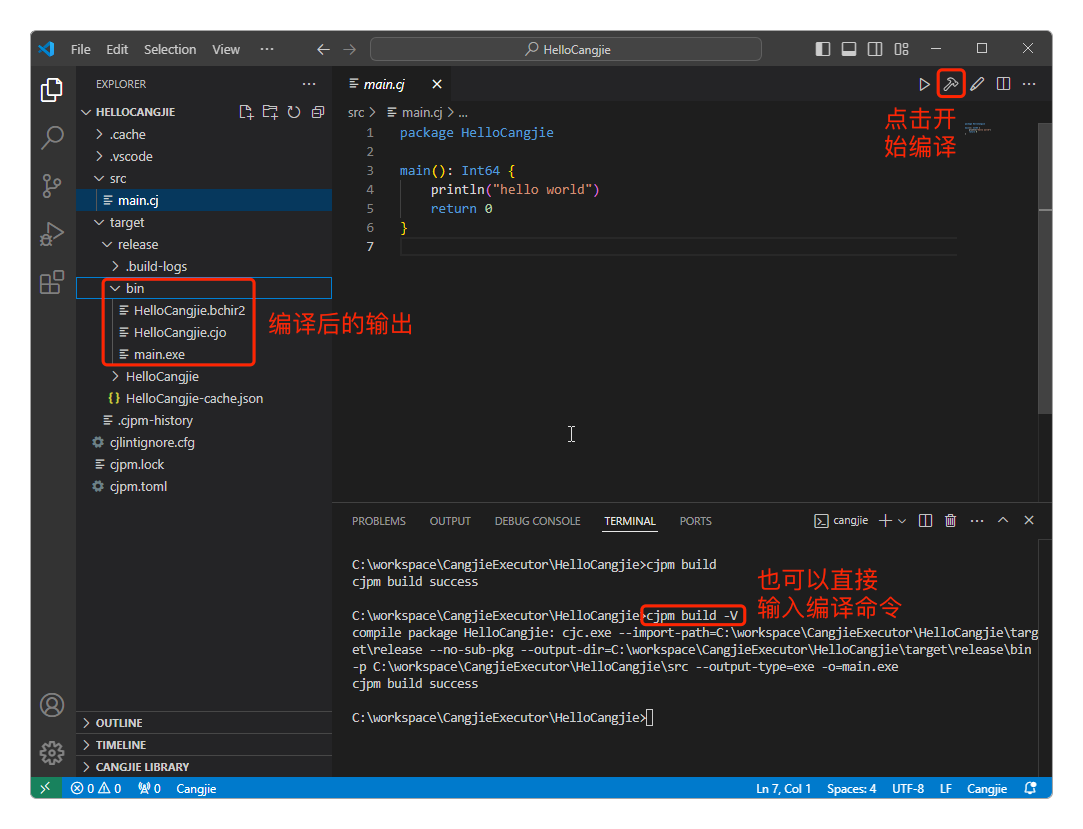Switch to the PORTS panel tab

[696, 521]
